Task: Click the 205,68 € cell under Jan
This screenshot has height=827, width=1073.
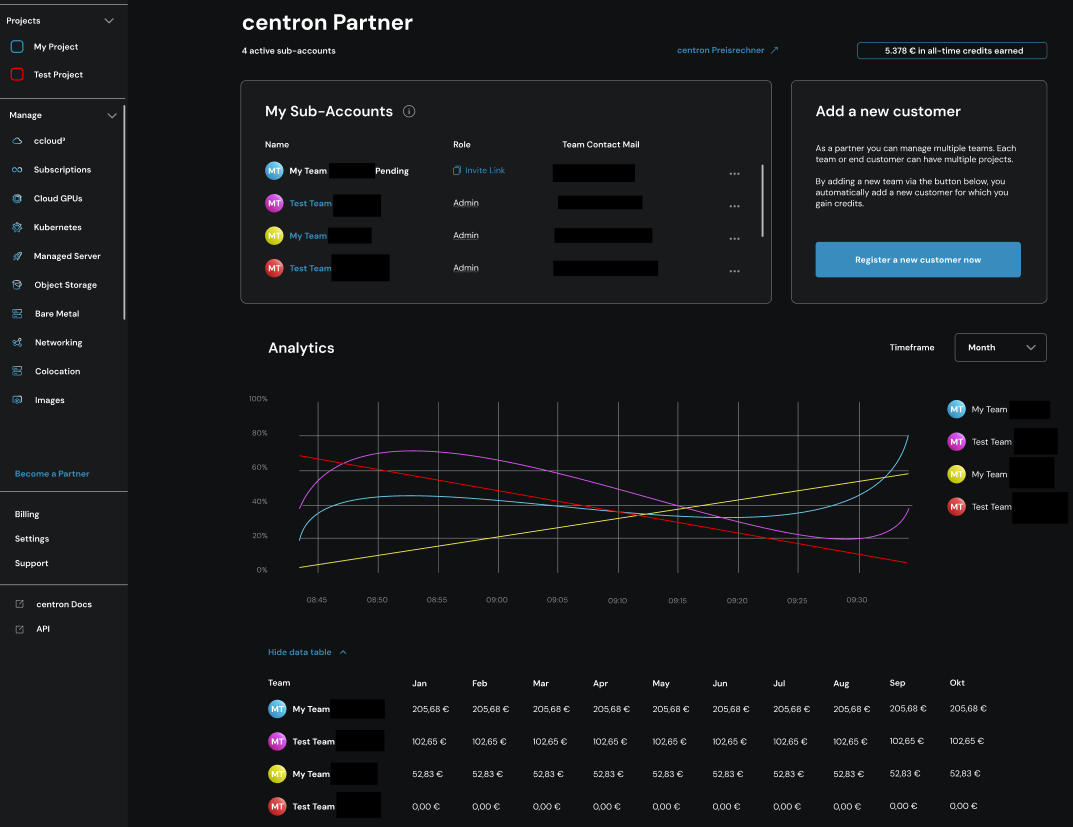Action: pyautogui.click(x=430, y=709)
